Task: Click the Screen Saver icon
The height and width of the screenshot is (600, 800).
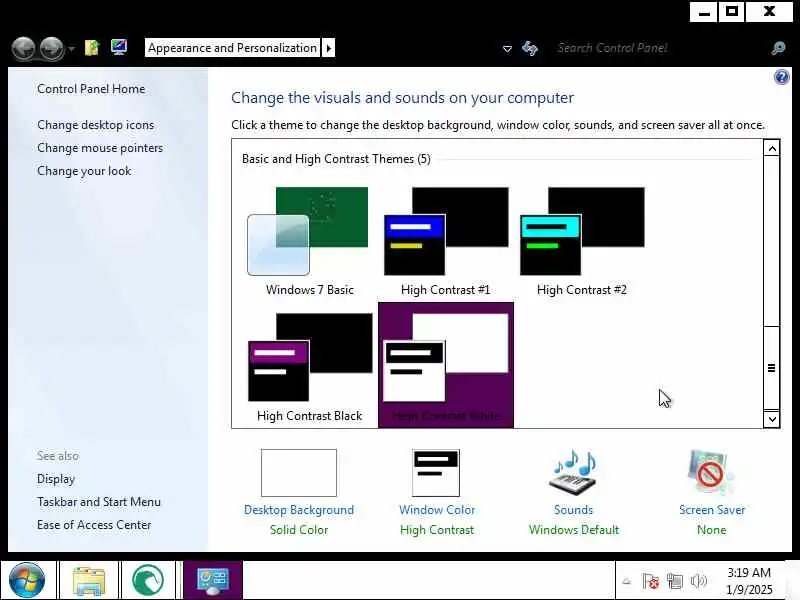Action: [x=711, y=473]
